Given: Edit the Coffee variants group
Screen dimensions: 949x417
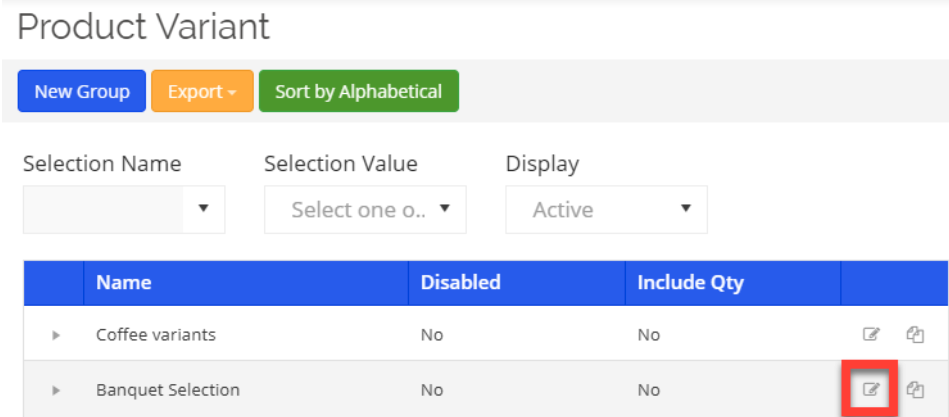Looking at the screenshot, I should (x=871, y=335).
